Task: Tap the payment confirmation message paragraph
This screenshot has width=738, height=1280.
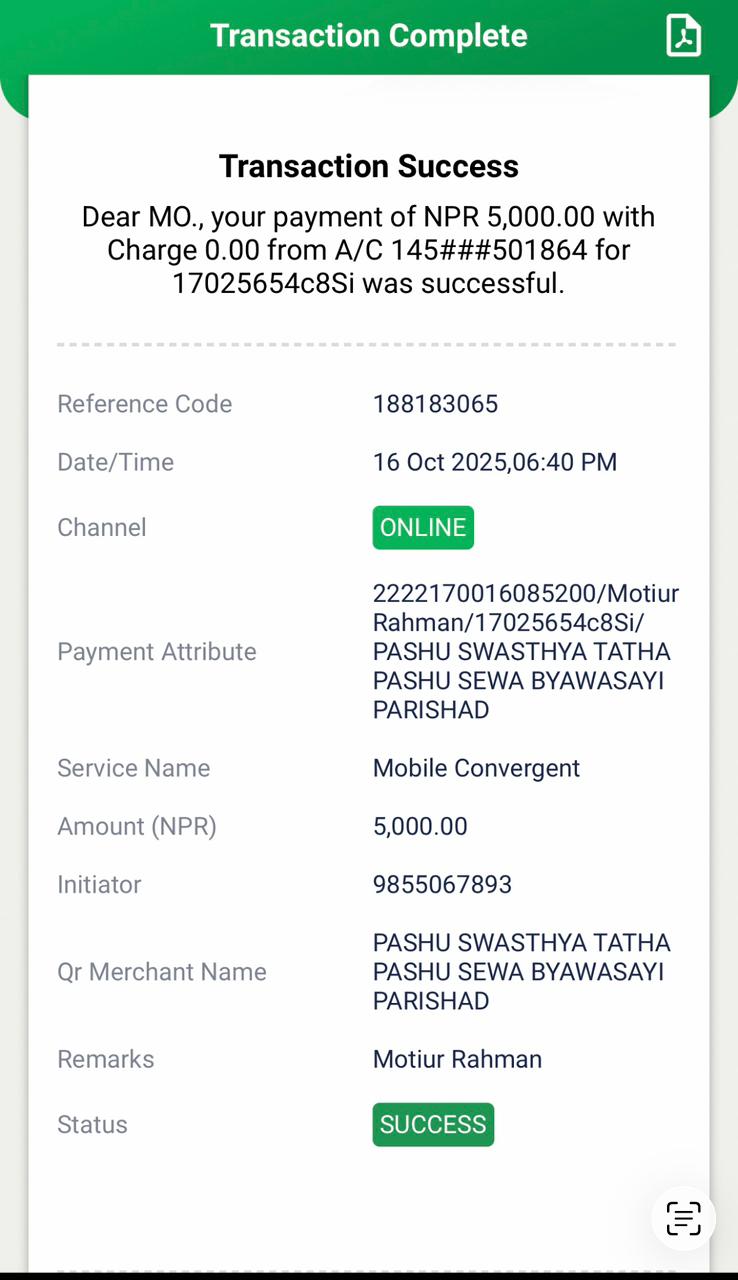Action: [369, 250]
